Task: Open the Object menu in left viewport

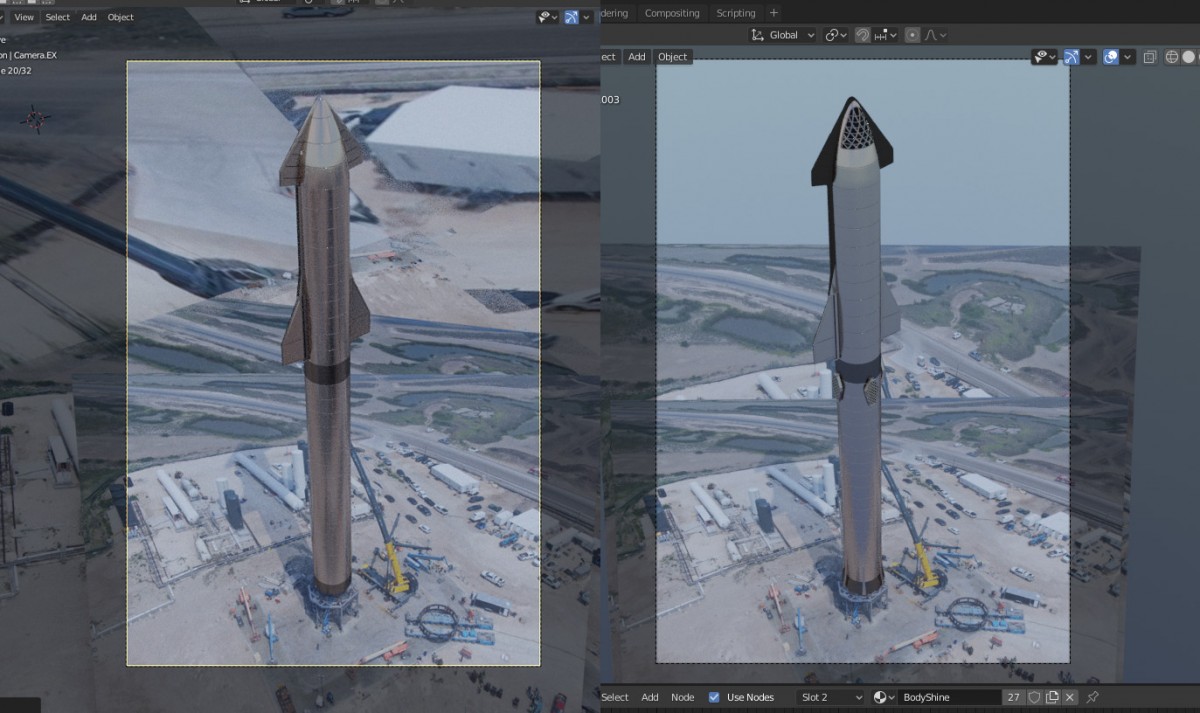Action: coord(120,17)
